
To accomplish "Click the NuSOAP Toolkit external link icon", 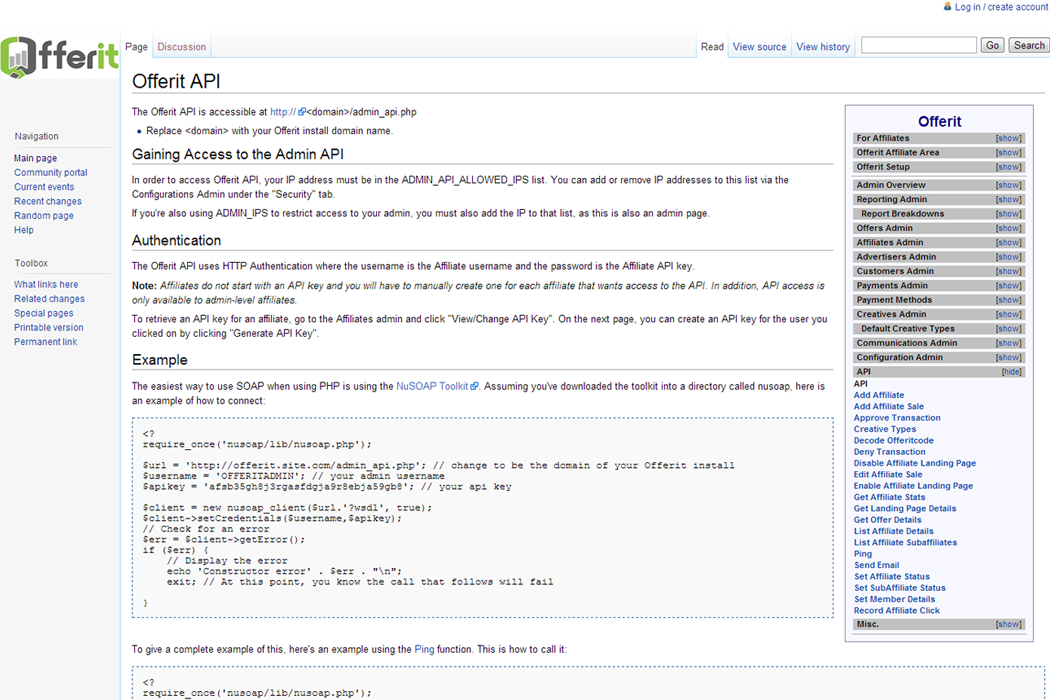I will click(x=475, y=386).
